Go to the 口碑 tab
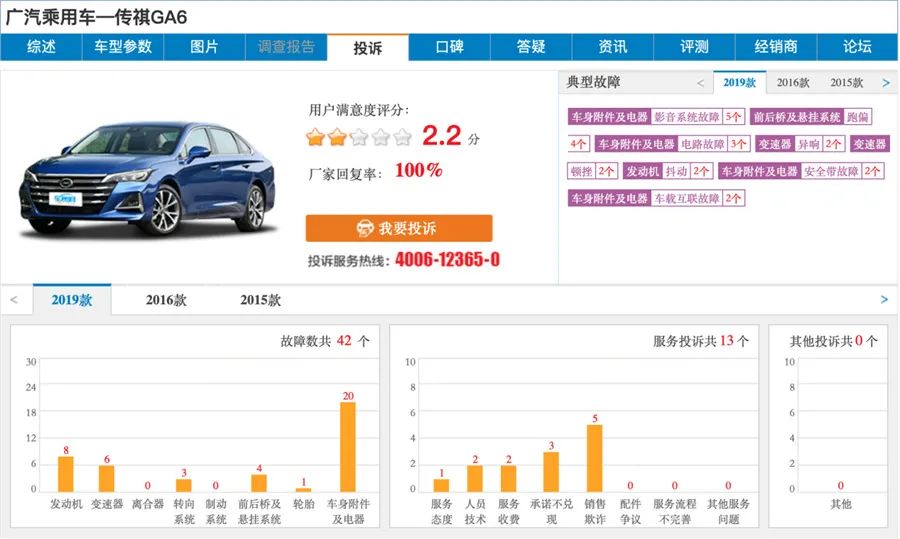 [x=449, y=47]
